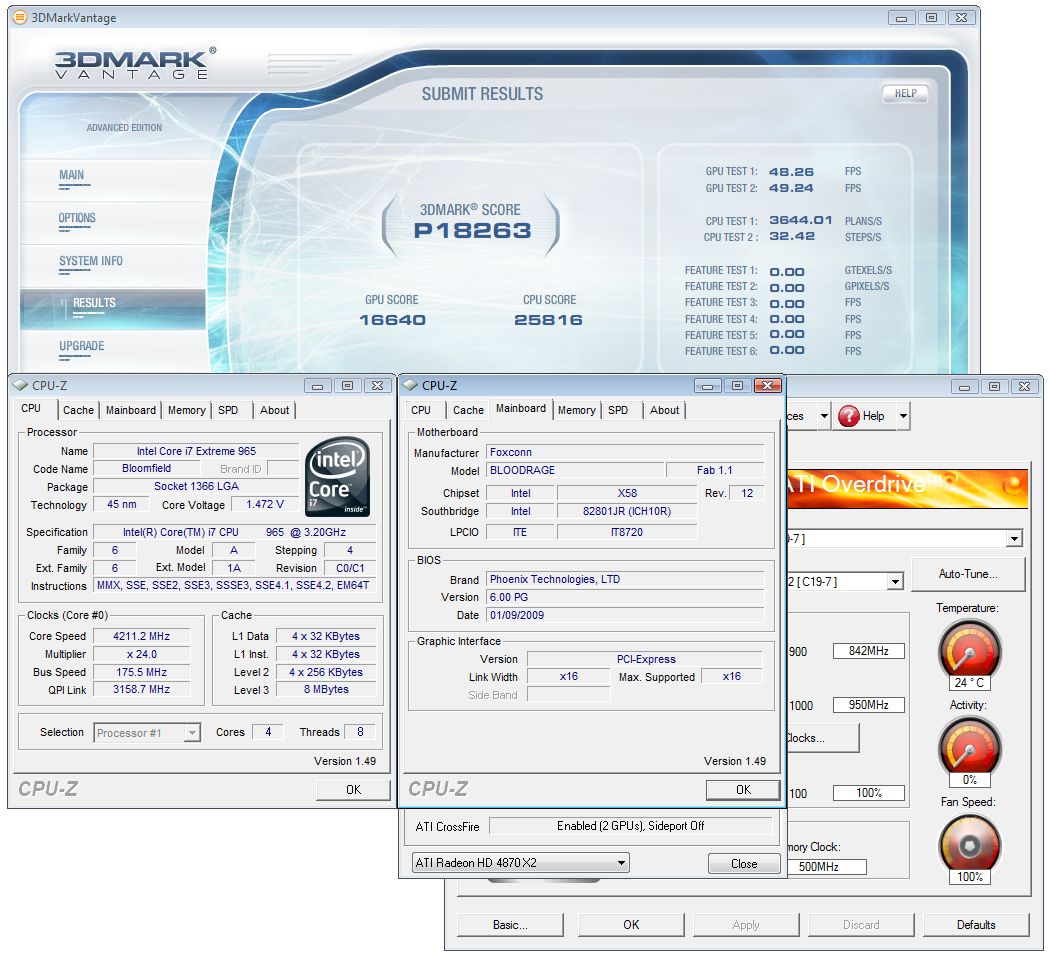Maximize the 3DMarkVantage window
Viewport: 1049px width, 955px height.
(x=931, y=18)
